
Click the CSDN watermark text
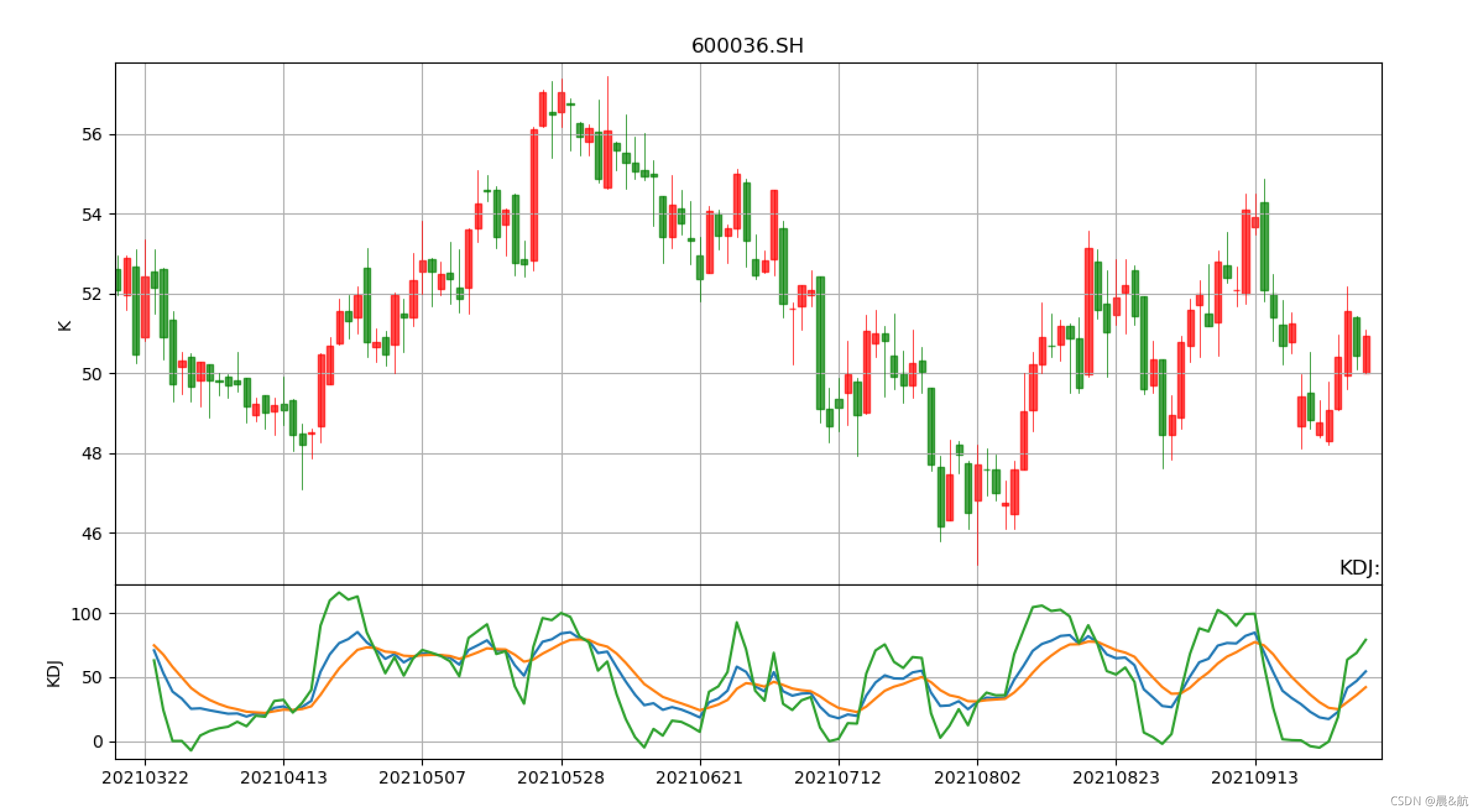tap(1429, 801)
